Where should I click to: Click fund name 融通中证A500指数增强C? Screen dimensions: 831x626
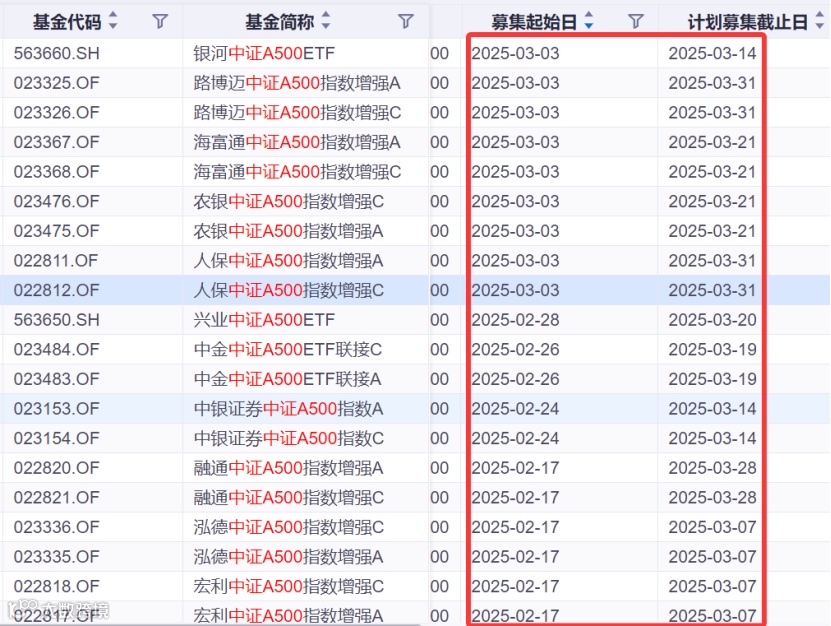pos(288,498)
